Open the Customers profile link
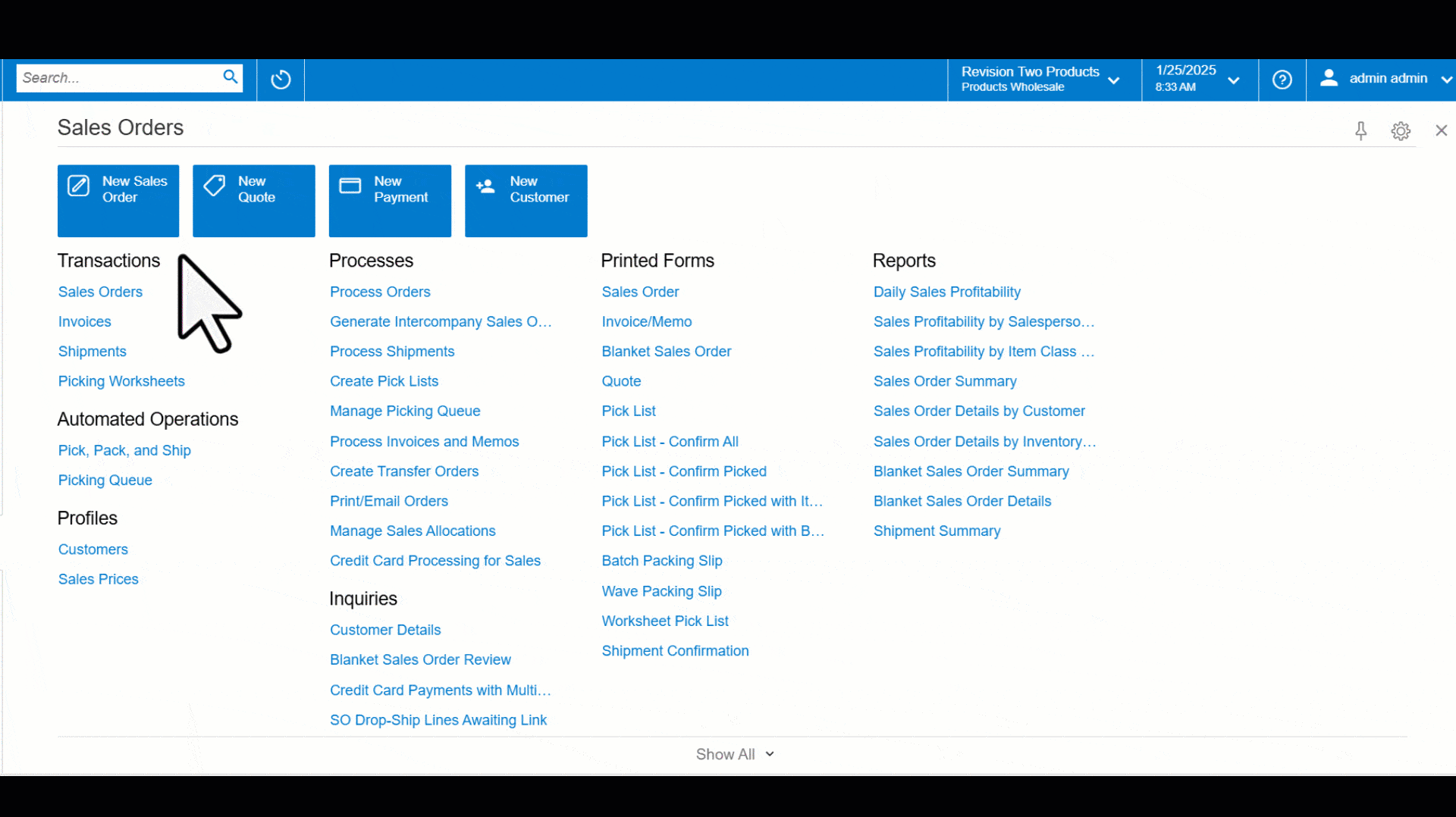1456x817 pixels. pos(93,549)
